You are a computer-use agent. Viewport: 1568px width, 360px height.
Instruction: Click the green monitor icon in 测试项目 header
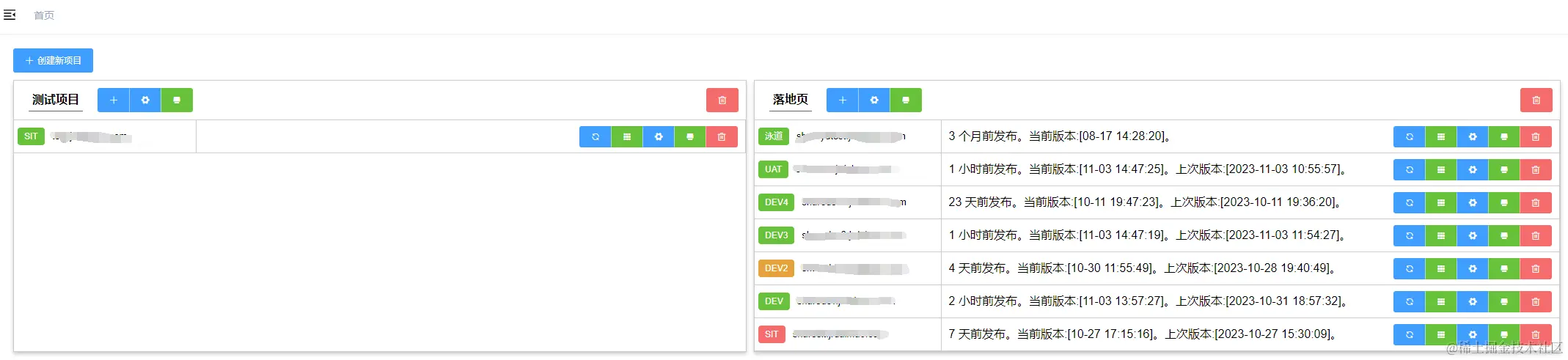(x=177, y=100)
